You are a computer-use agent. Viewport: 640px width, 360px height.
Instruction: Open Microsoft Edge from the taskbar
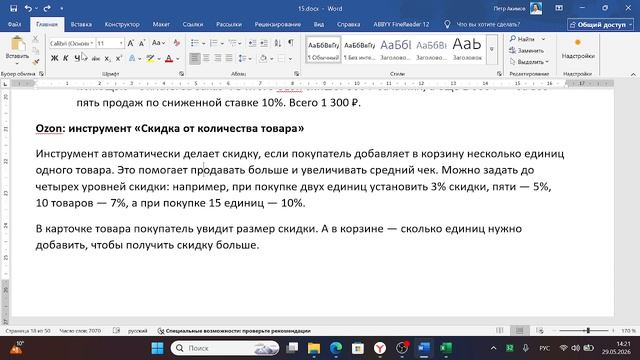pyautogui.click(x=336, y=348)
